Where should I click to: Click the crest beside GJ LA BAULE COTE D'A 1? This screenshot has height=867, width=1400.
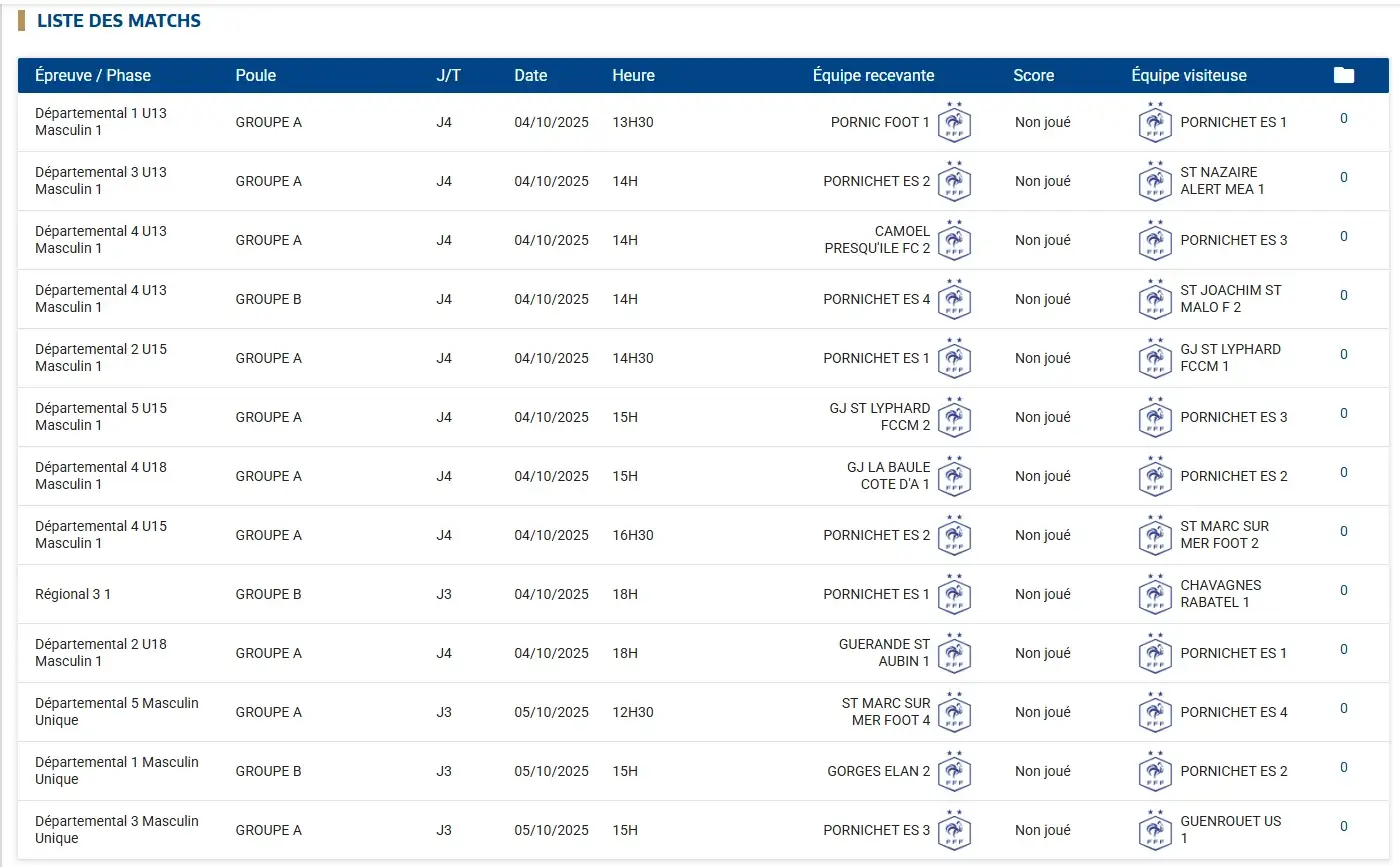(954, 476)
